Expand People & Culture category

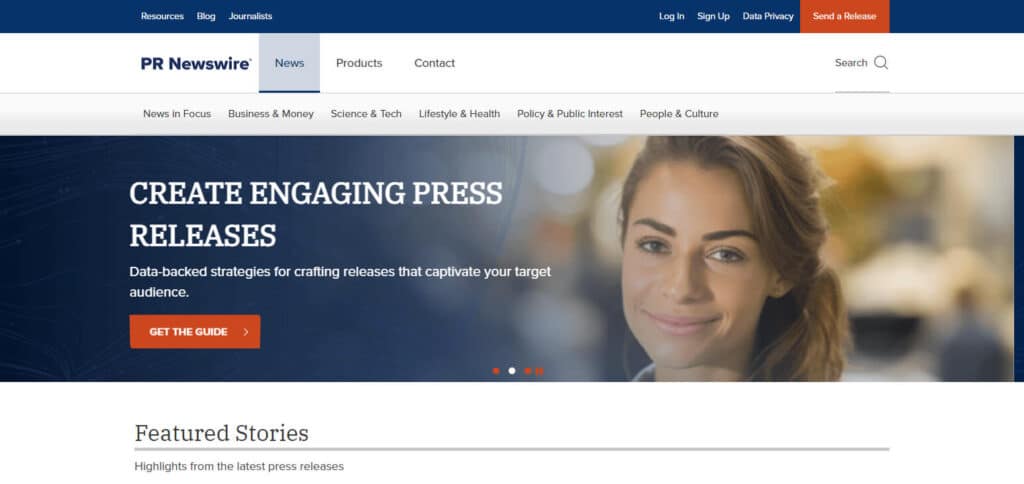(679, 114)
